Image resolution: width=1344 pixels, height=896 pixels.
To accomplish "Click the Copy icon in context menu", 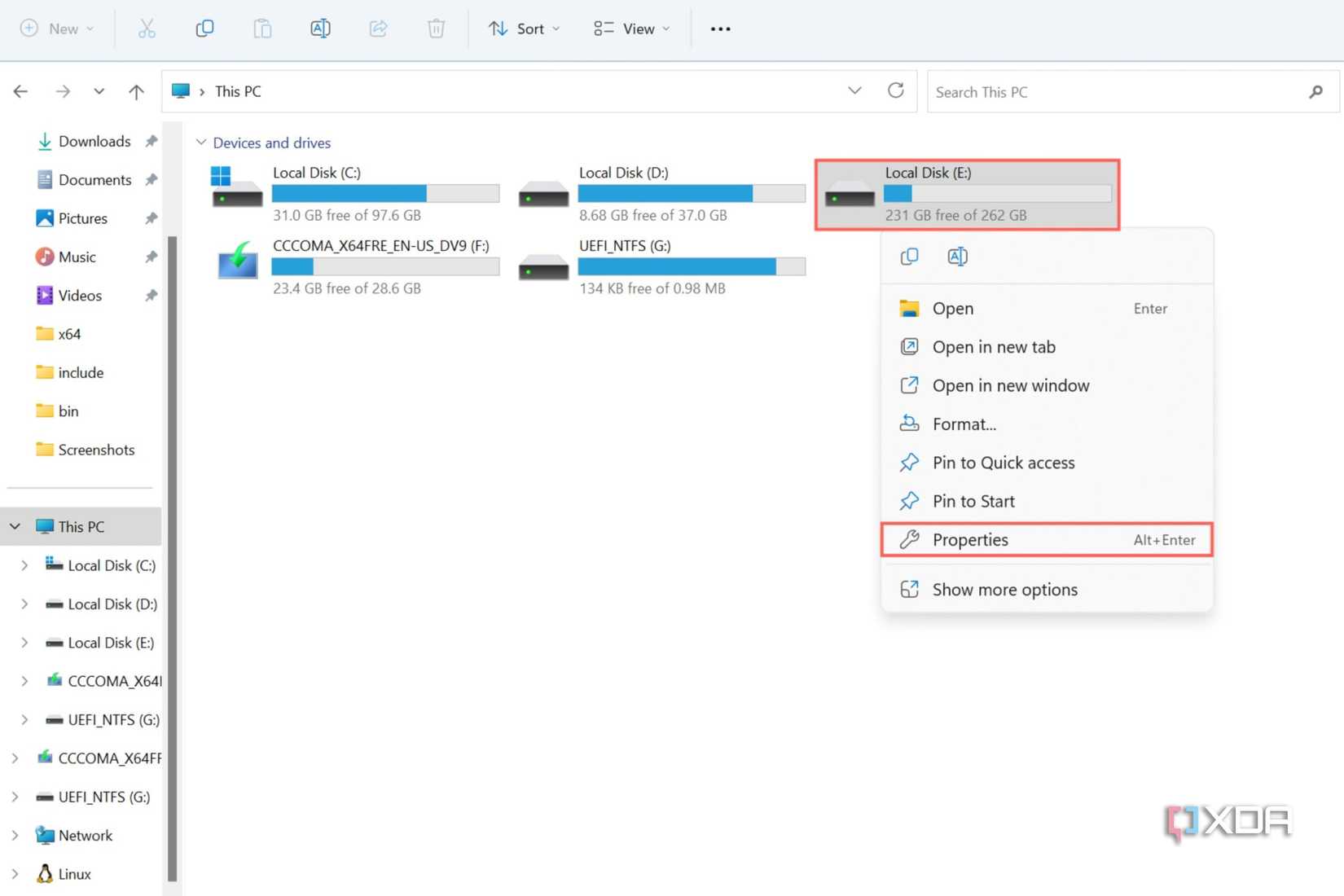I will [x=909, y=257].
